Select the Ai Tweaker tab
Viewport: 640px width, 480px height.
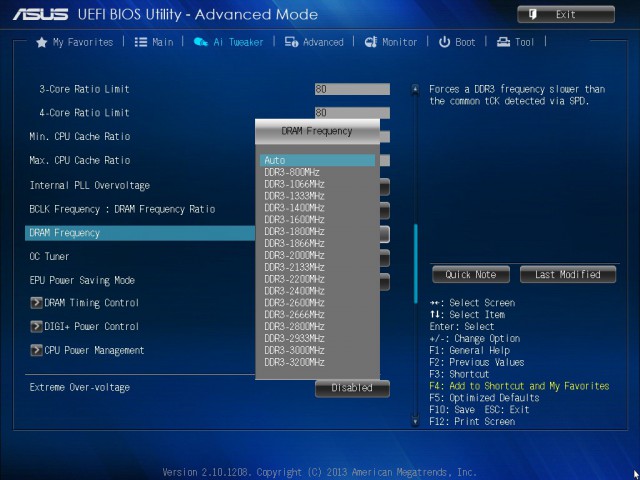tap(228, 42)
